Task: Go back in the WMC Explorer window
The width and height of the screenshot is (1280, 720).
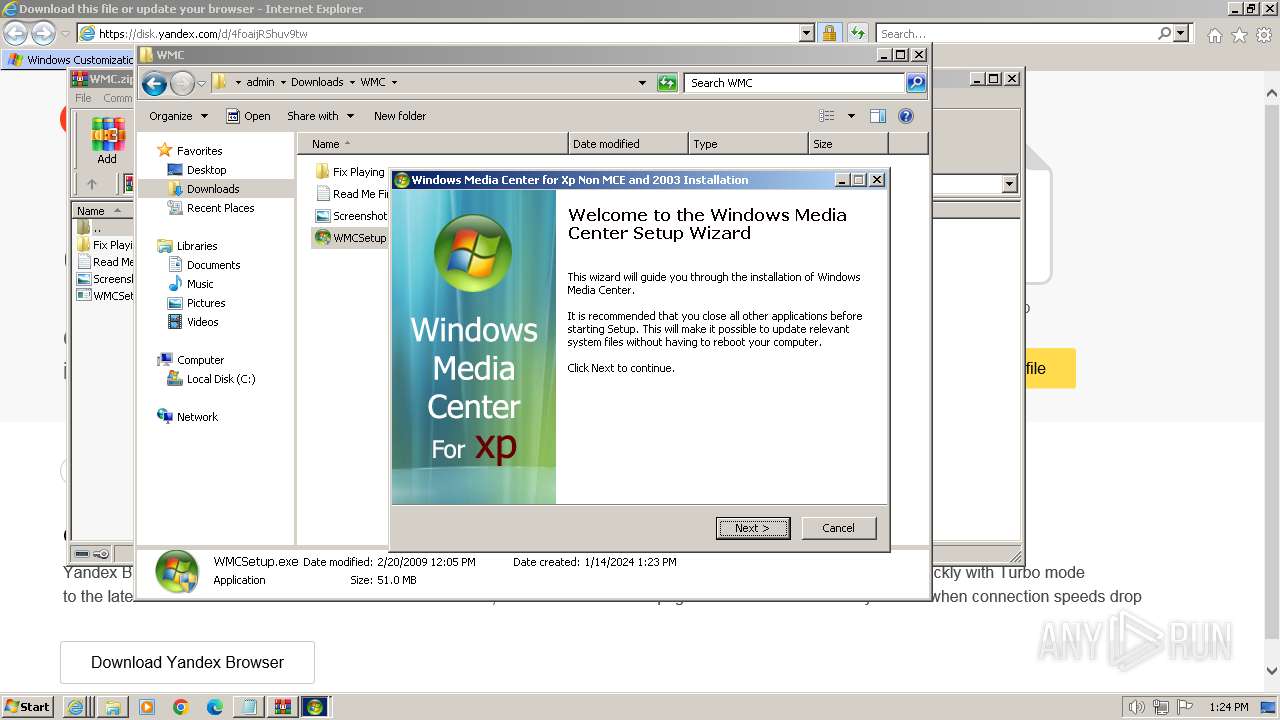Action: tap(154, 83)
